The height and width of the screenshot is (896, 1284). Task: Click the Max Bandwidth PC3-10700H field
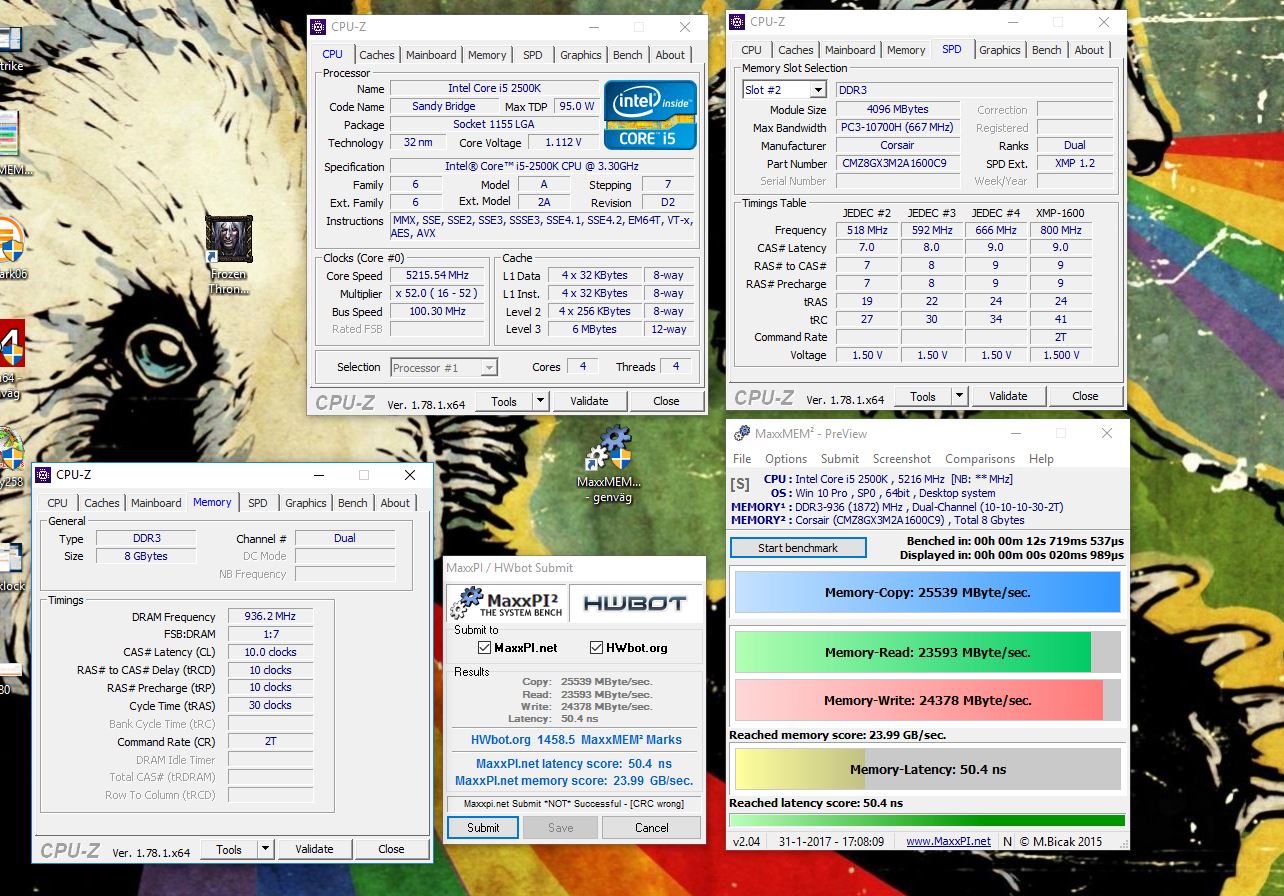(896, 127)
